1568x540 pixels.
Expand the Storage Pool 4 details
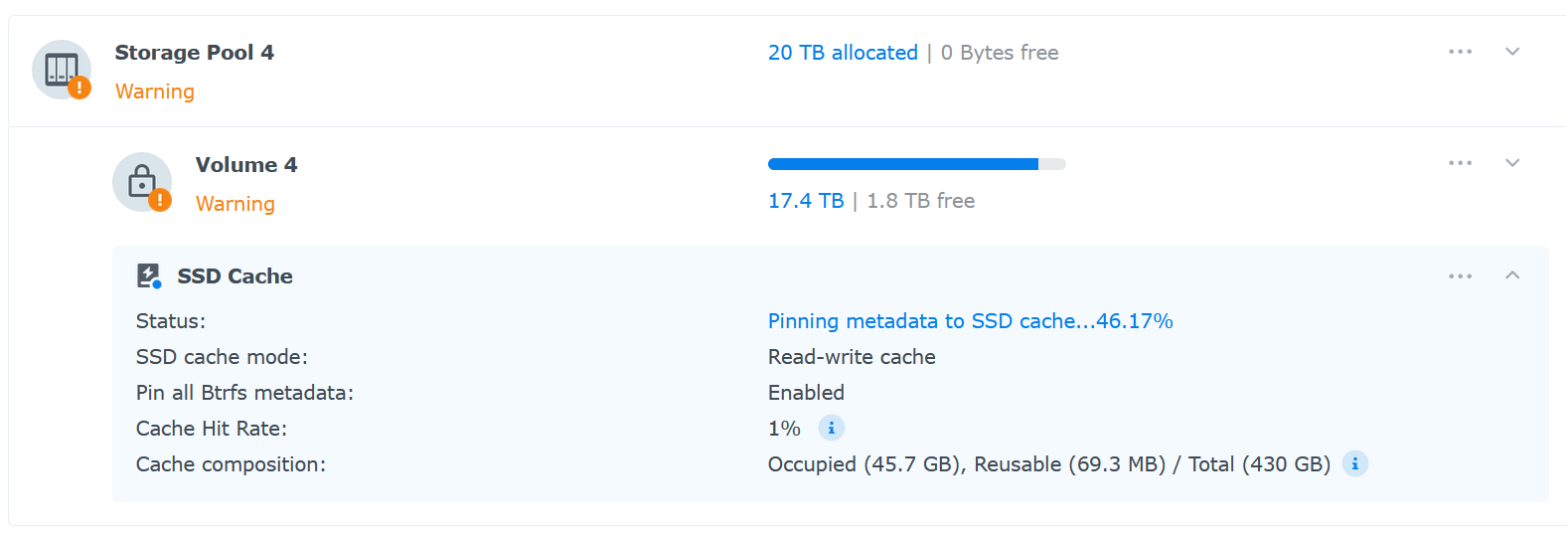[x=1512, y=52]
